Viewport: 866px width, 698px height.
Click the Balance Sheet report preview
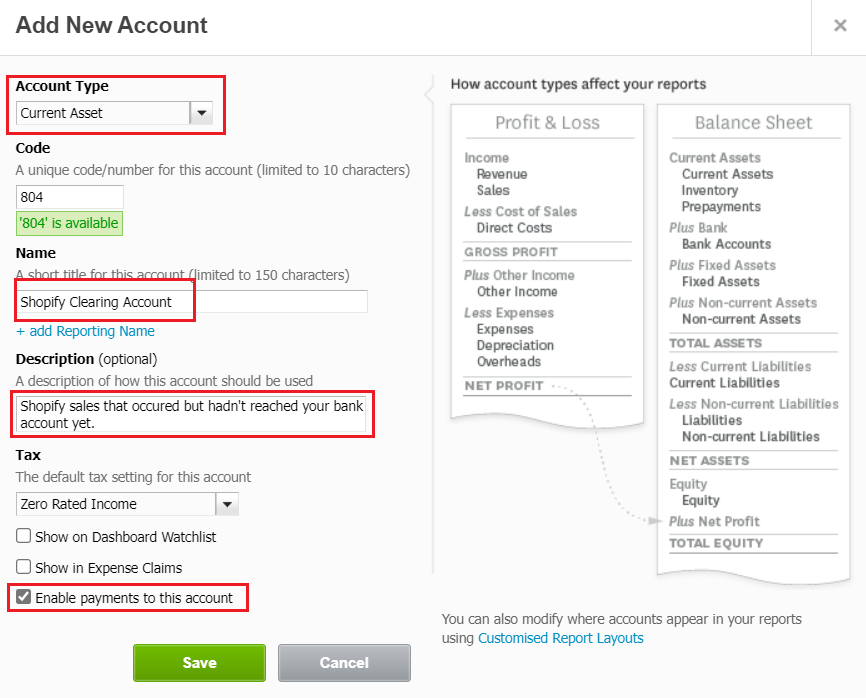754,122
